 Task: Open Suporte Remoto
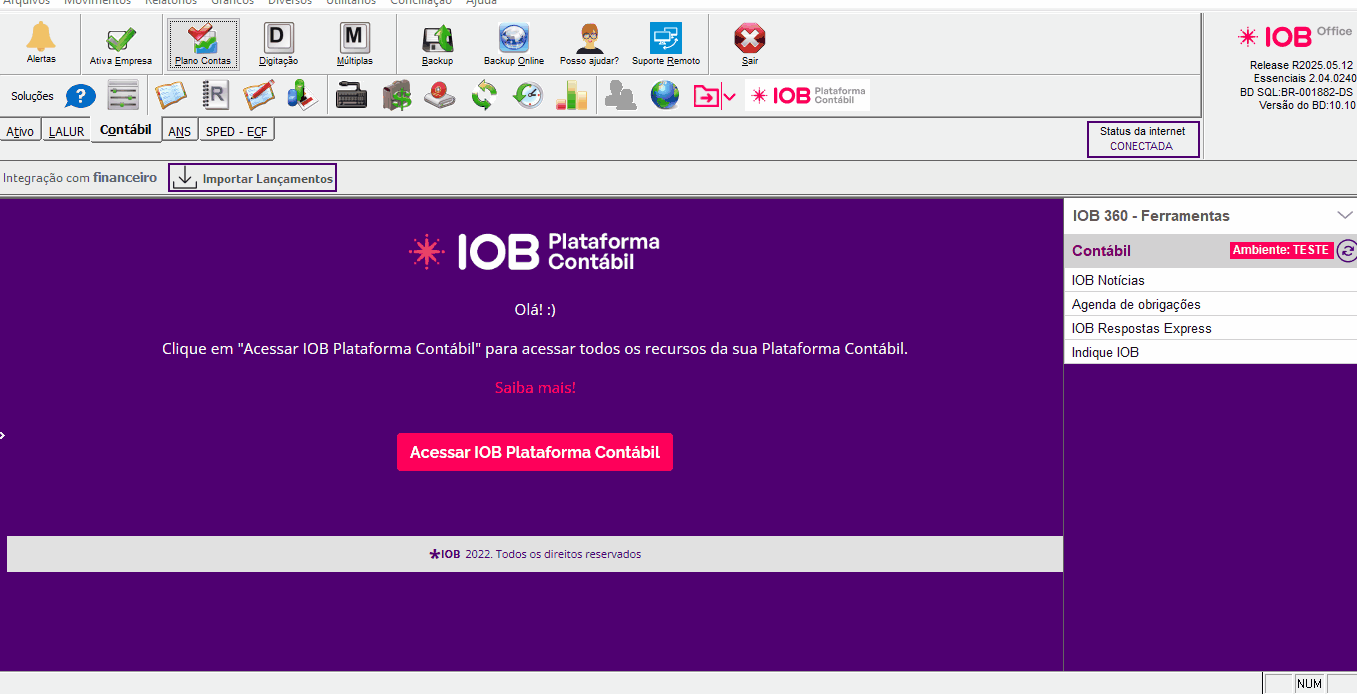666,43
